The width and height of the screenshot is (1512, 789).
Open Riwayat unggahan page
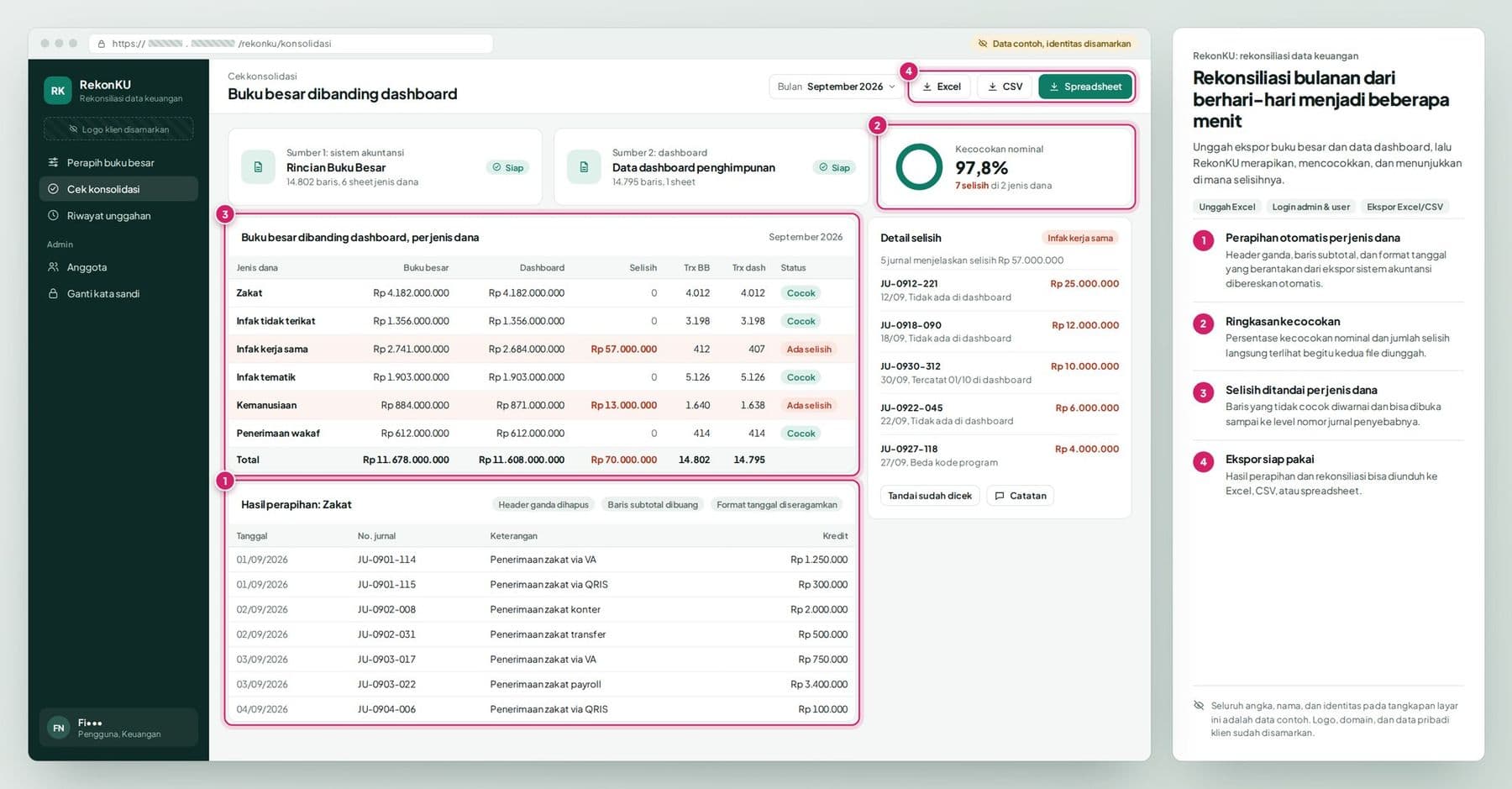click(x=118, y=216)
